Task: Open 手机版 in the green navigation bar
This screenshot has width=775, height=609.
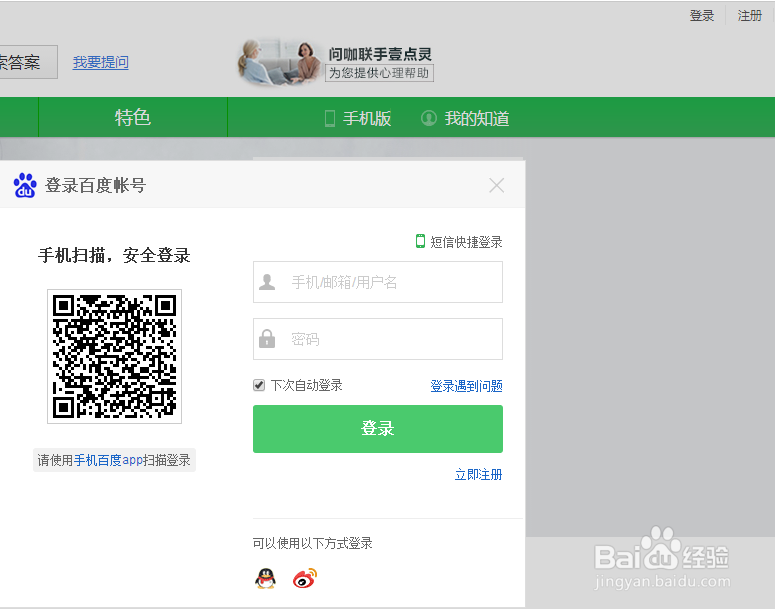Action: (367, 118)
